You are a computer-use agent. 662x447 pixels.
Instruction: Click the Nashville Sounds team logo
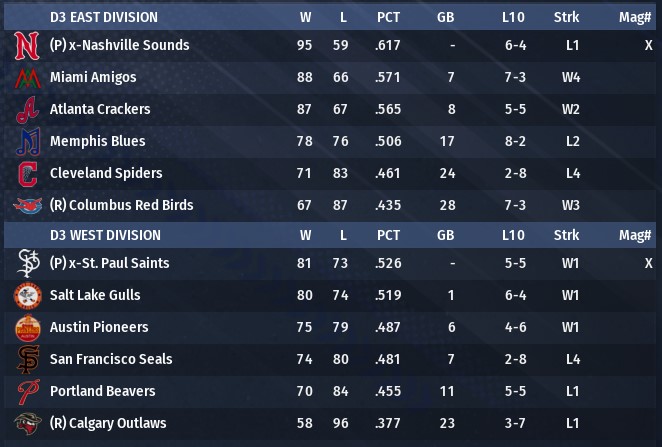pyautogui.click(x=27, y=46)
